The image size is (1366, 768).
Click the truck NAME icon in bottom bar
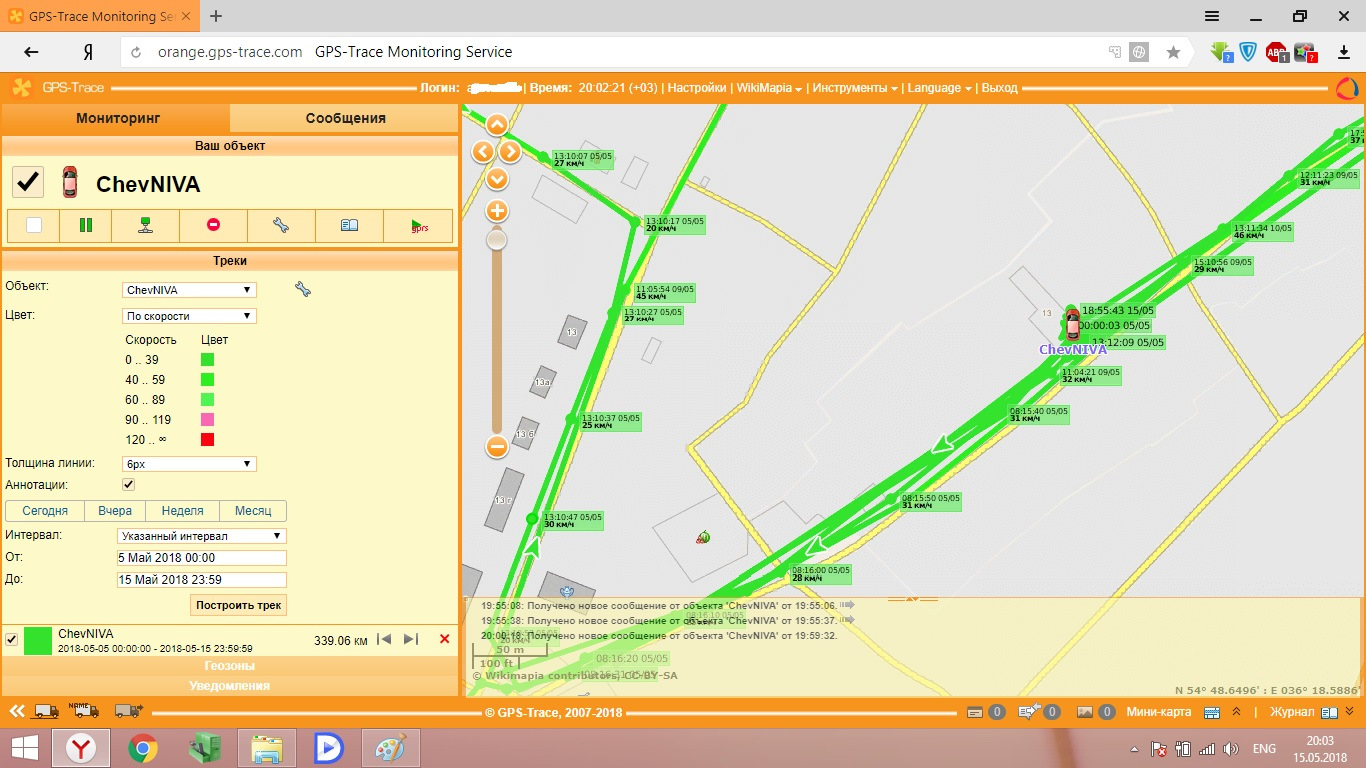85,711
